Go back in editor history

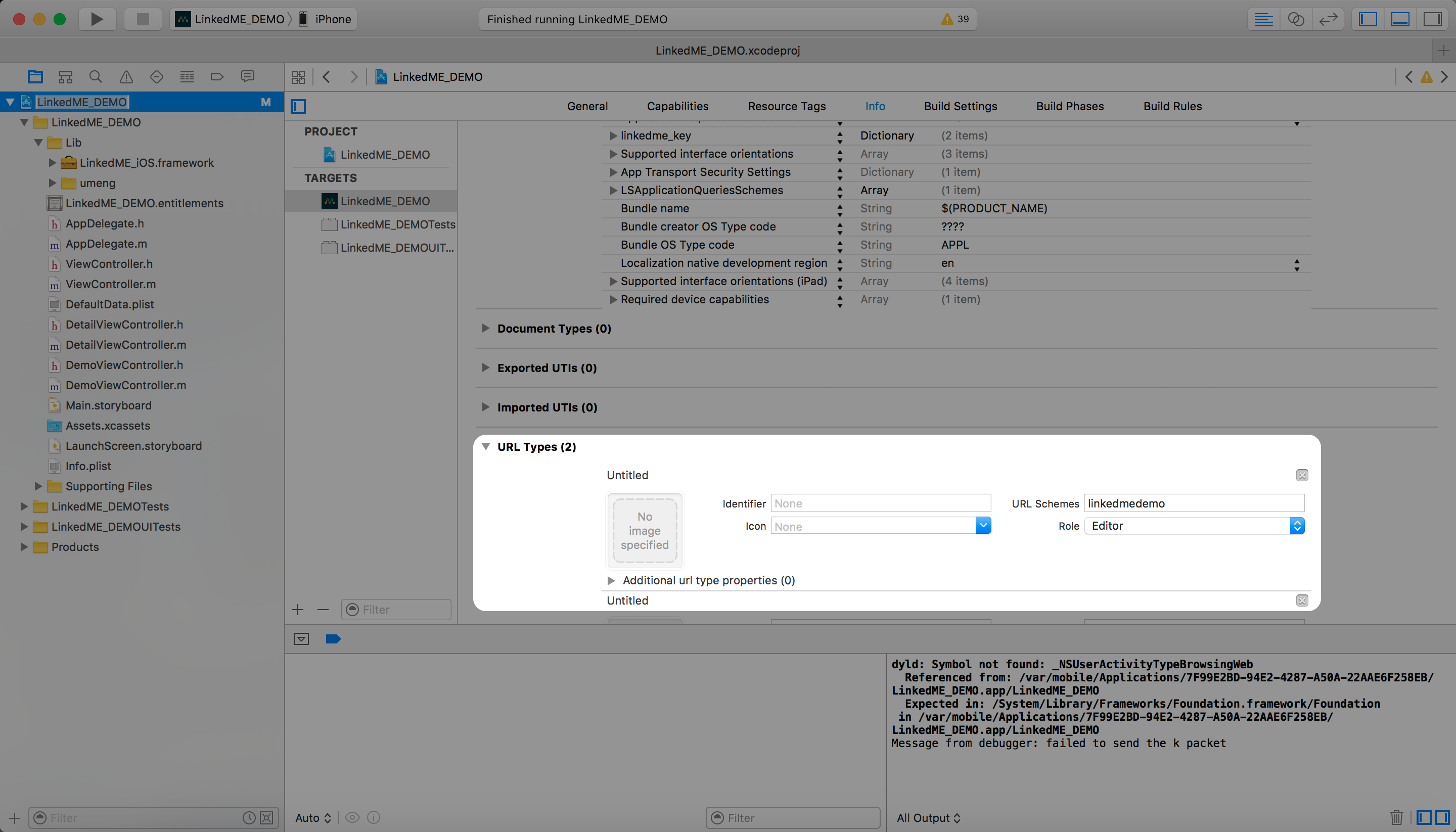326,76
